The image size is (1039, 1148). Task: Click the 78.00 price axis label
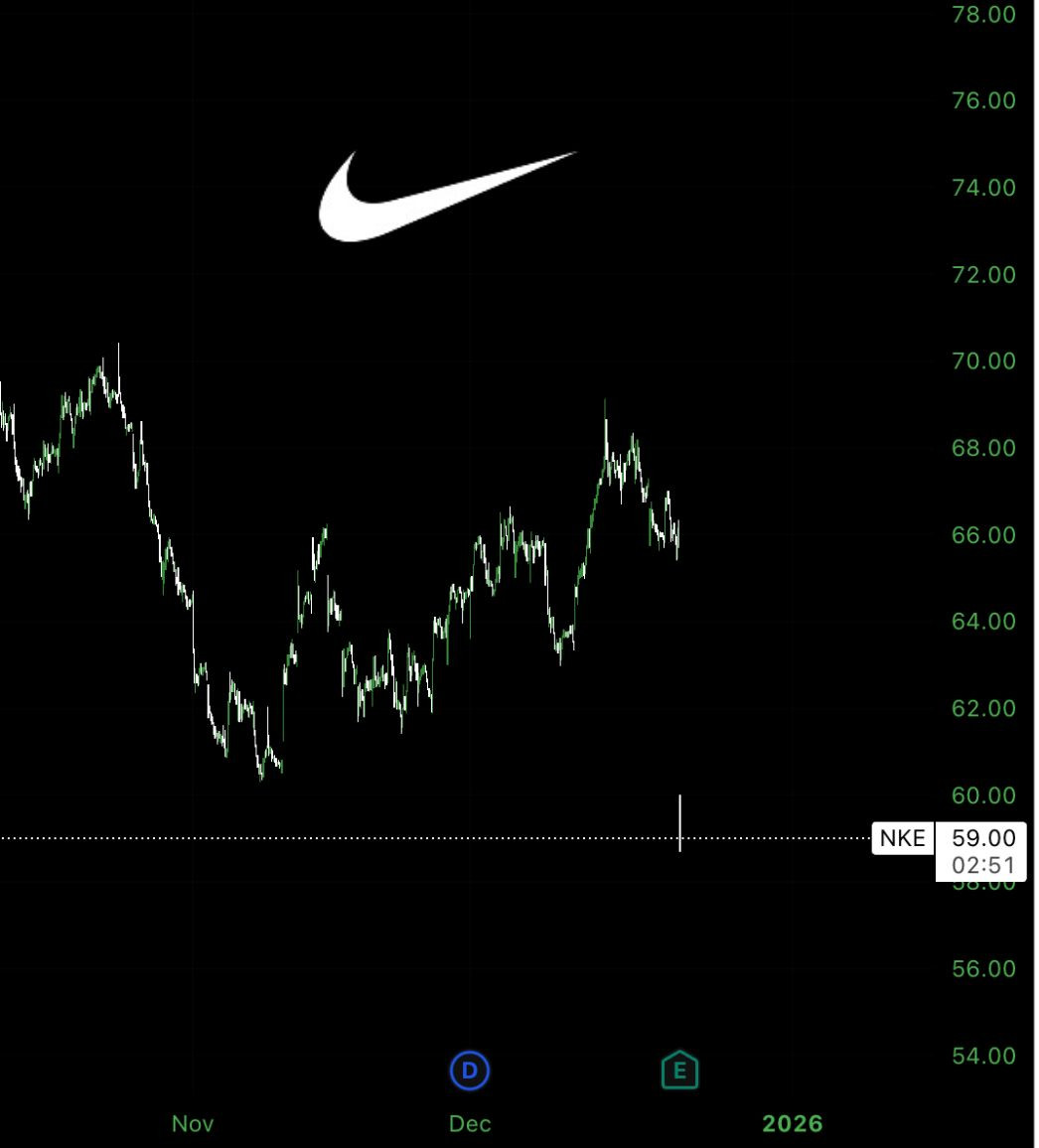(983, 15)
